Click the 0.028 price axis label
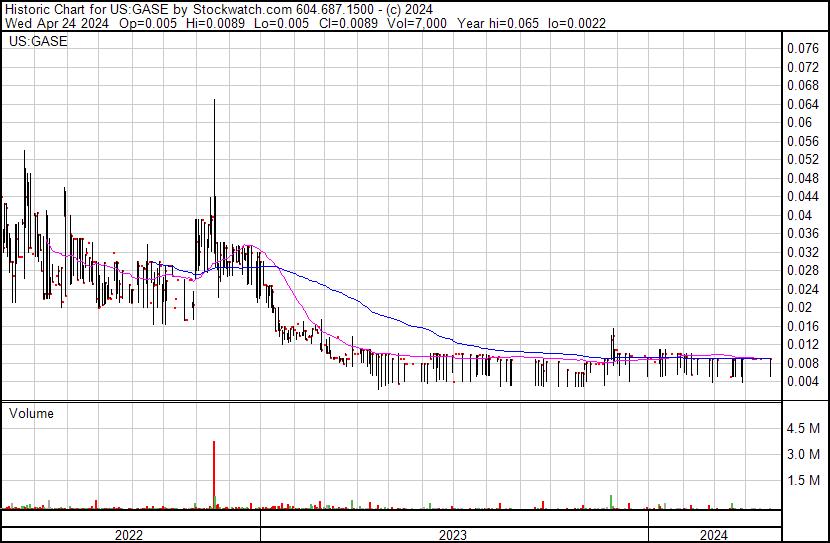 803,270
